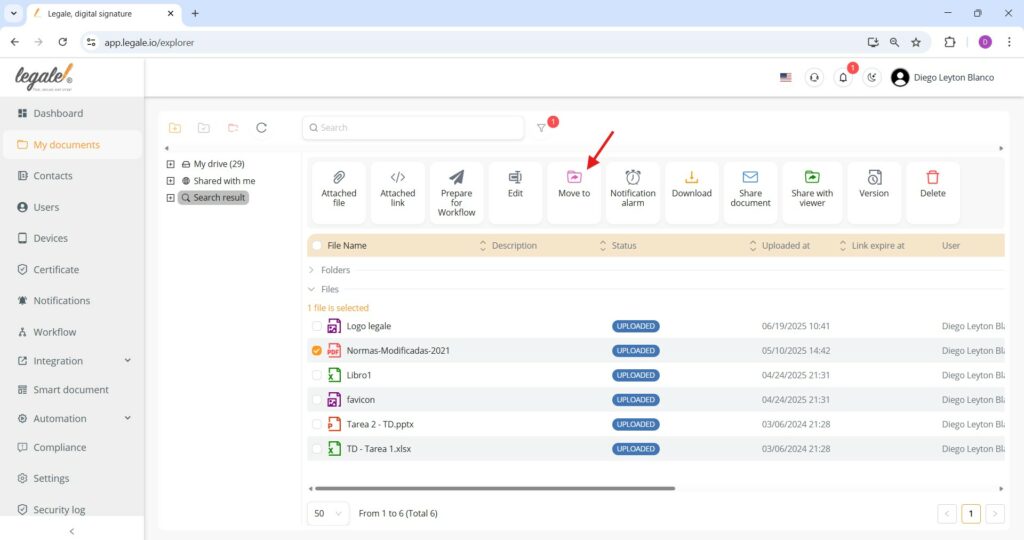Click the PDF icon of Normas-Modificadas-2021

click(334, 351)
